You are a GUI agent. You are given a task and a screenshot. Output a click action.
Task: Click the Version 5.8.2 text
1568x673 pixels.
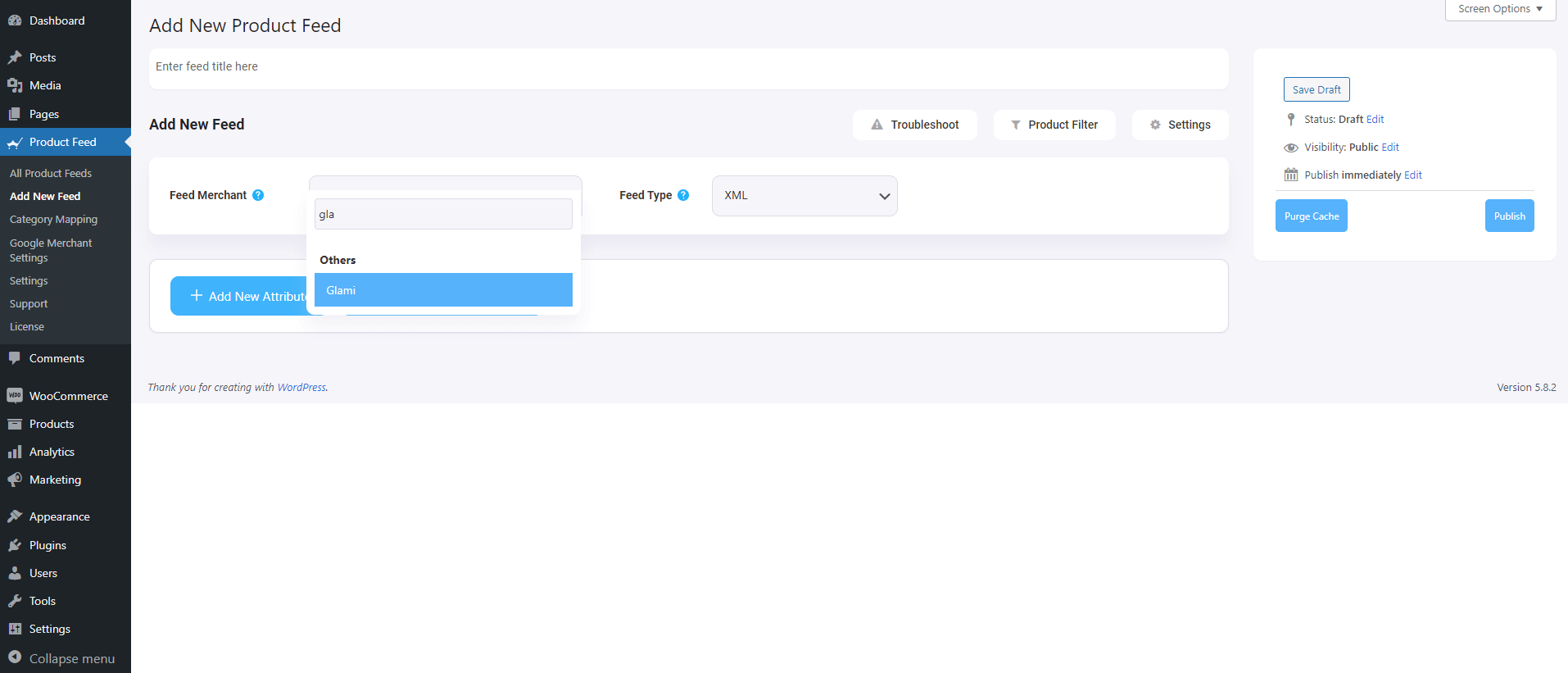coord(1526,388)
